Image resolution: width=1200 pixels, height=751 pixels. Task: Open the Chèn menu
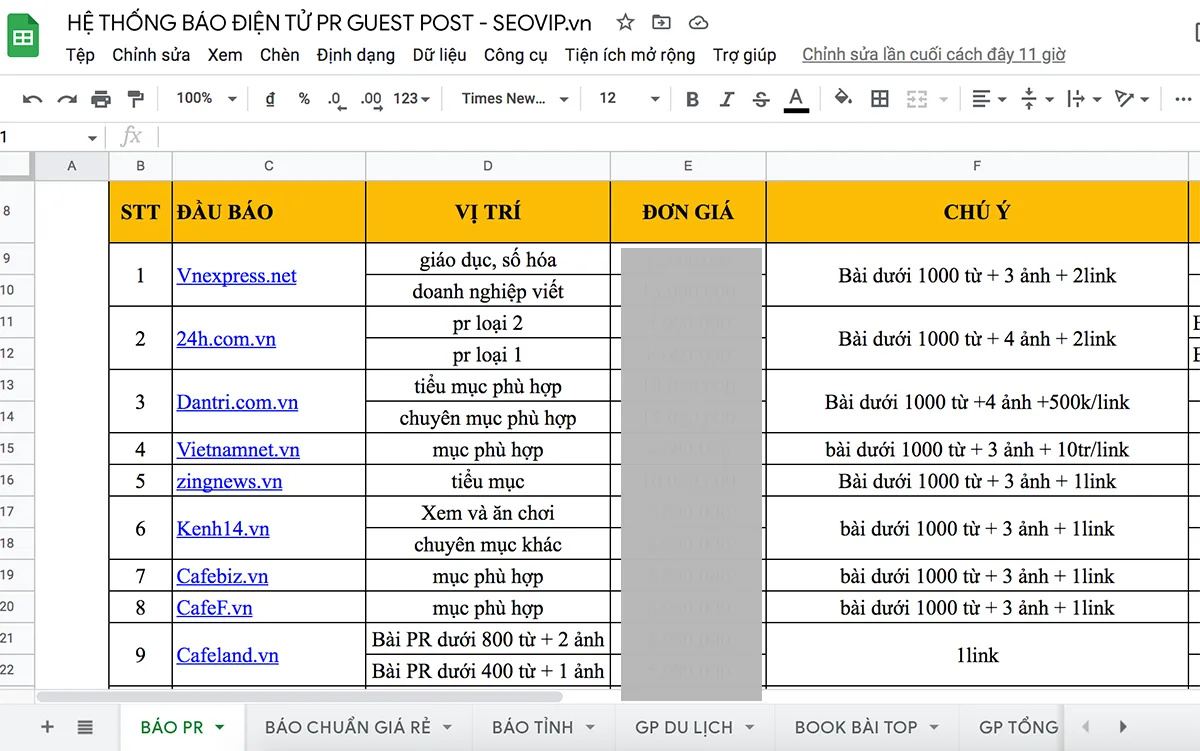pyautogui.click(x=280, y=55)
